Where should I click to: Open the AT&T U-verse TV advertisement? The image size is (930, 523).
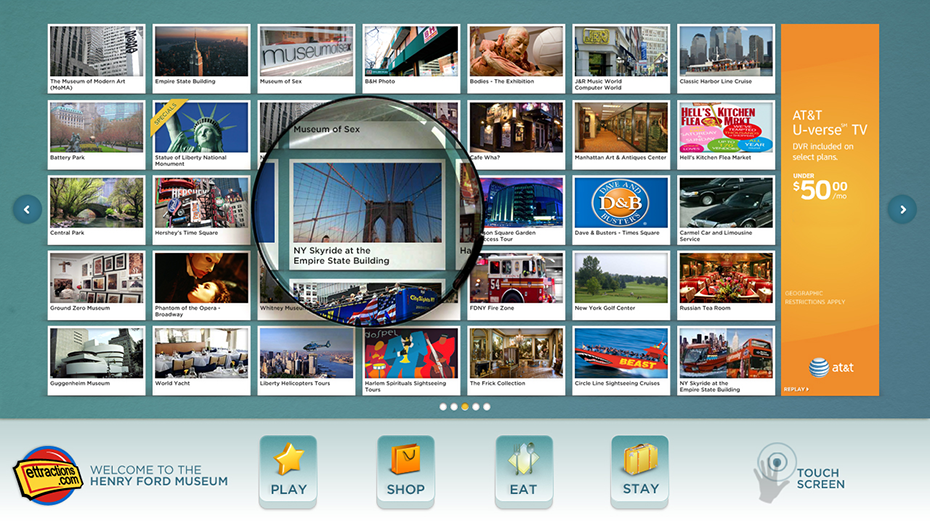coord(830,210)
